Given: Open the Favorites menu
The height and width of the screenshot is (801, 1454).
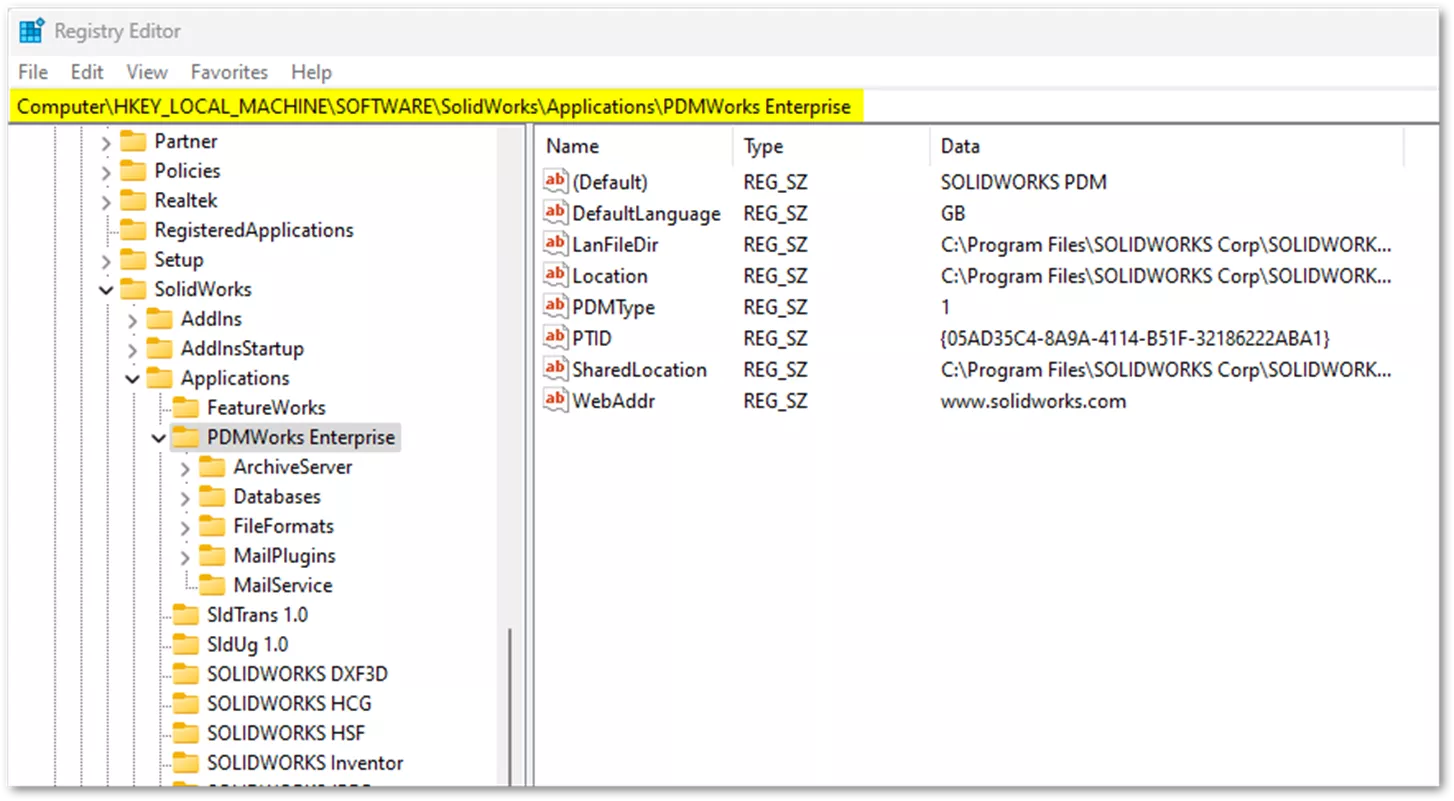Looking at the screenshot, I should 229,72.
